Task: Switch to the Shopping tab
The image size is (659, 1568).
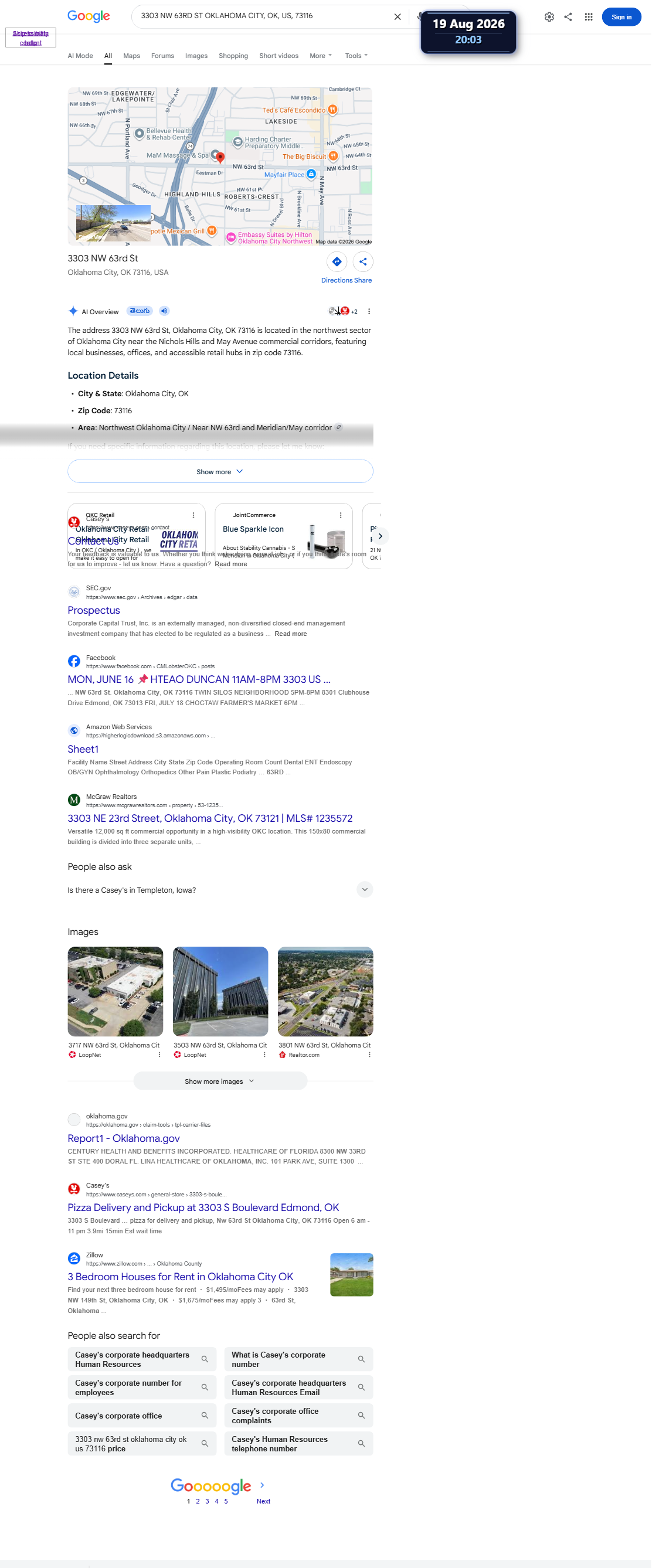Action: 233,56
